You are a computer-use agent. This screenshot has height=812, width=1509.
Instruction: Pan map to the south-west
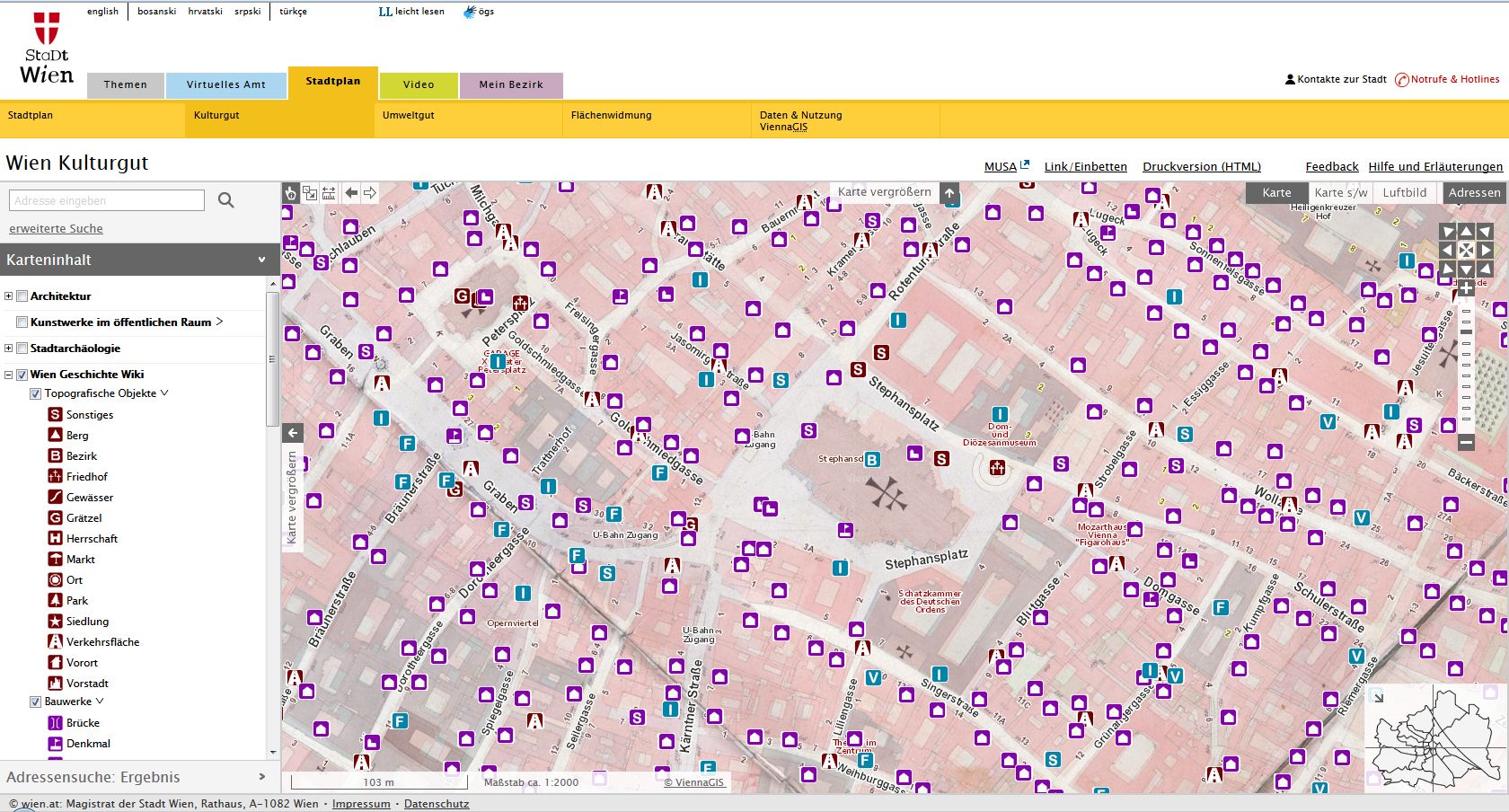(1447, 269)
